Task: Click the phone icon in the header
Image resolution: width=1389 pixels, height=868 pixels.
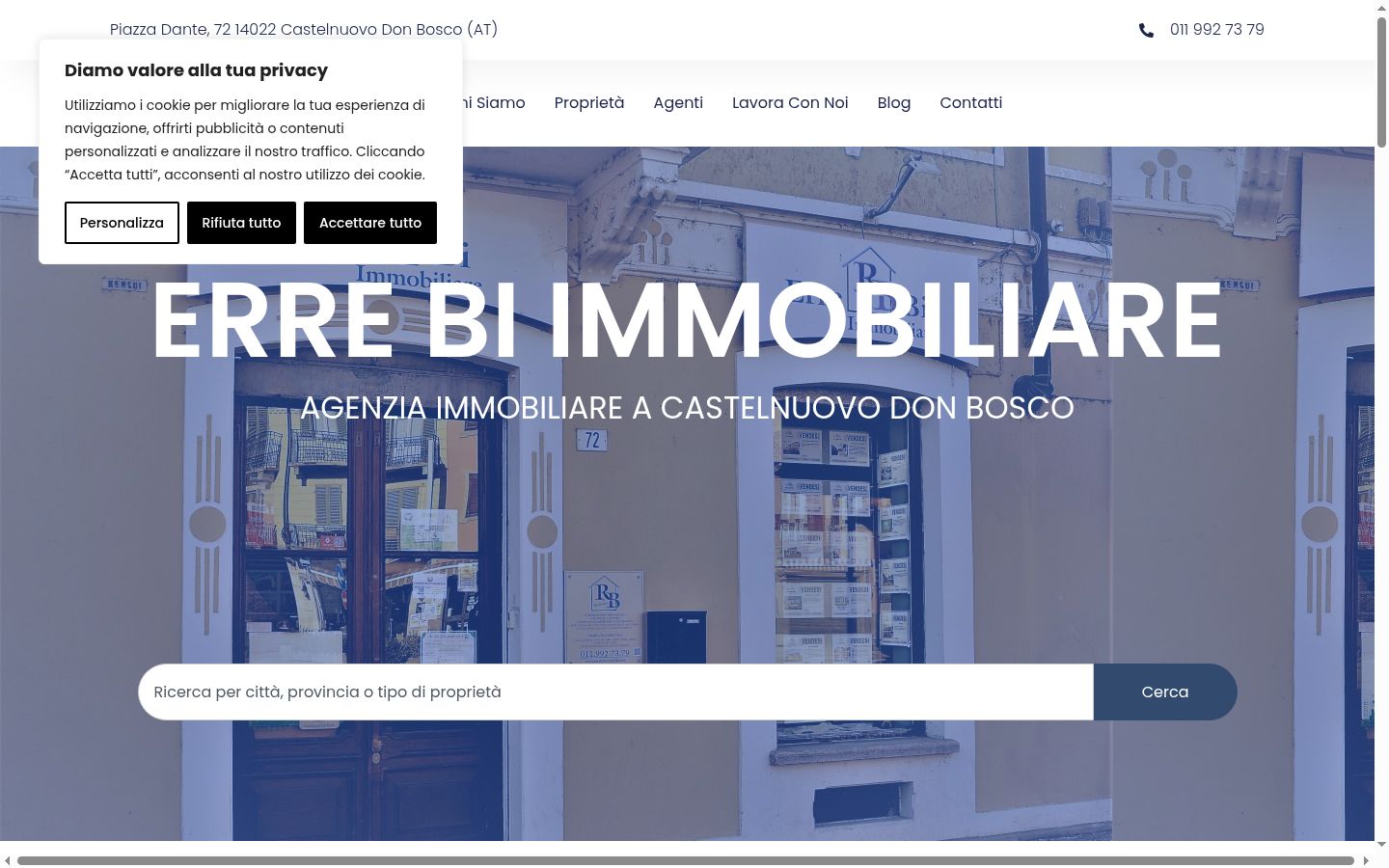Action: 1146,30
